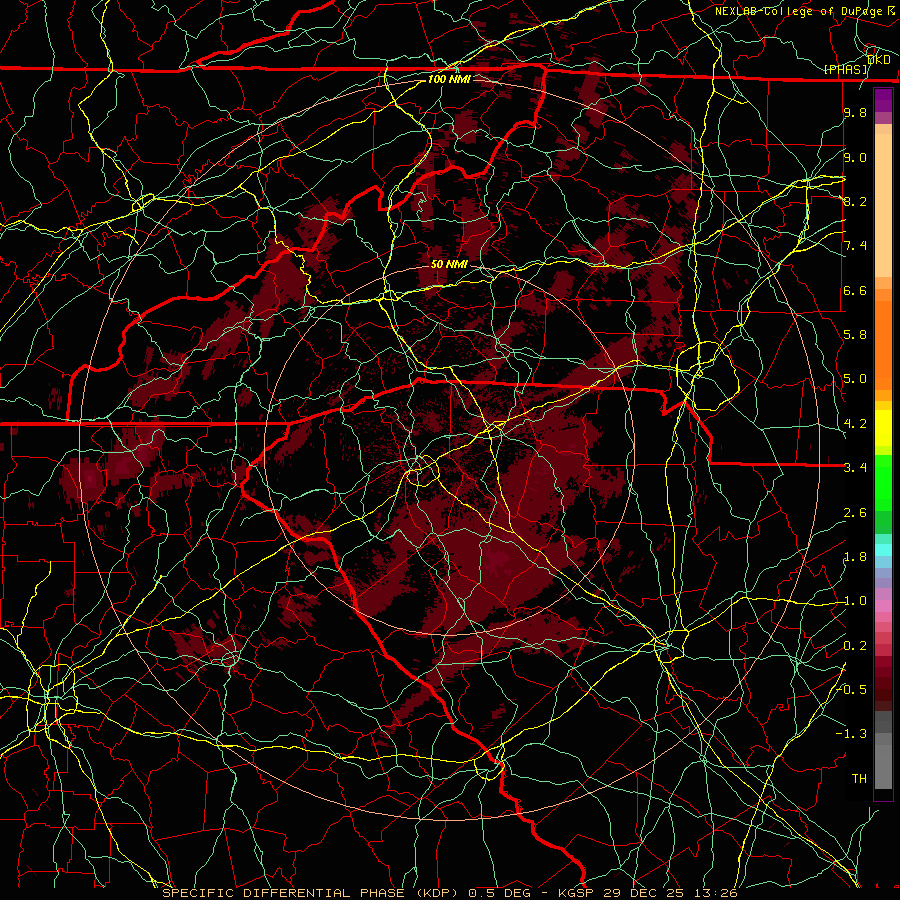900x900 pixels.
Task: Click the 3.4 value on the color scale
Action: tap(855, 468)
